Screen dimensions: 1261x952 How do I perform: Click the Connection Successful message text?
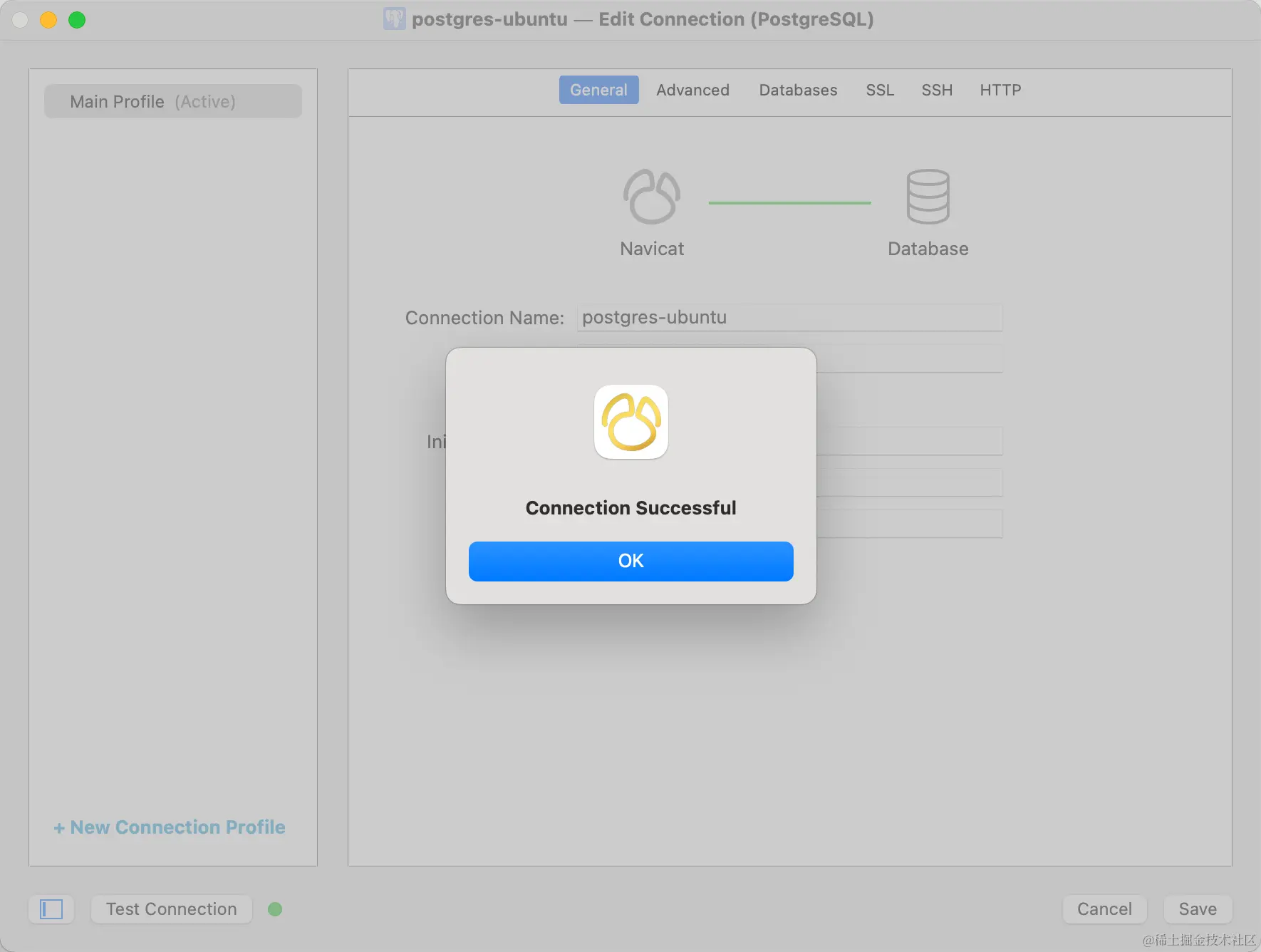coord(631,508)
